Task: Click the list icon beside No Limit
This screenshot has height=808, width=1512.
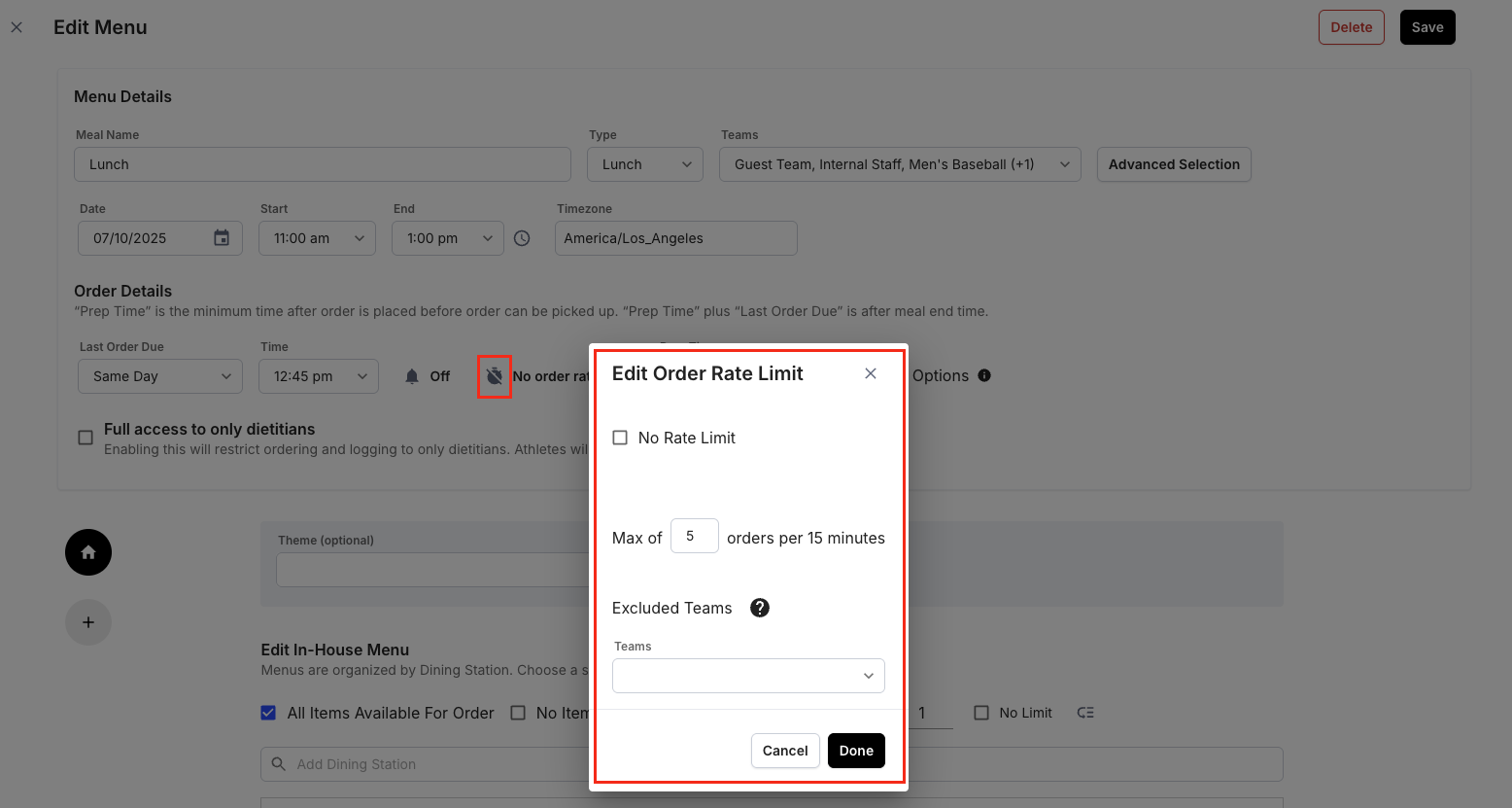Action: point(1085,713)
